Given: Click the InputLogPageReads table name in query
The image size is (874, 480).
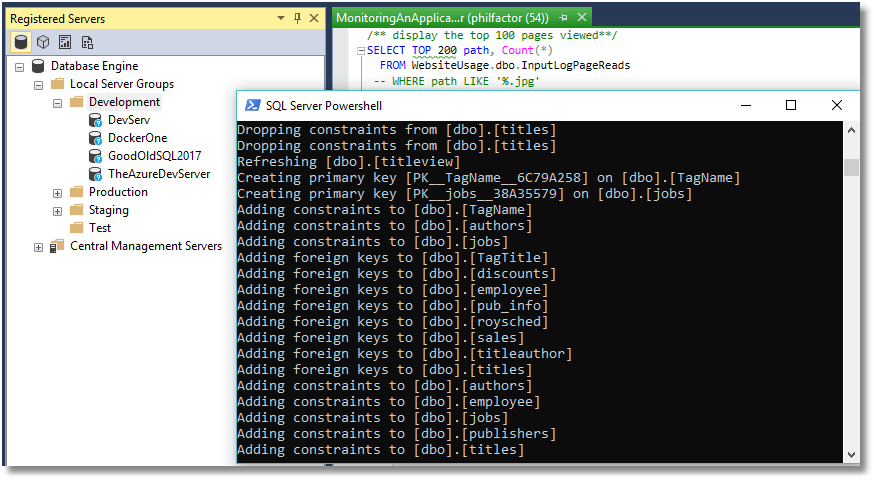Looking at the screenshot, I should click(x=575, y=65).
